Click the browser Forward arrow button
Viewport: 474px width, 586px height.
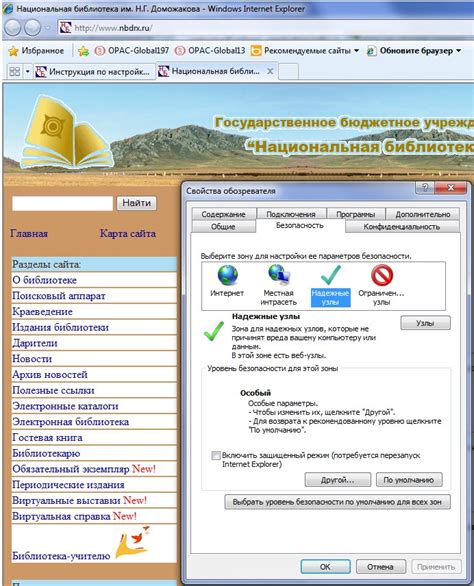[33, 28]
